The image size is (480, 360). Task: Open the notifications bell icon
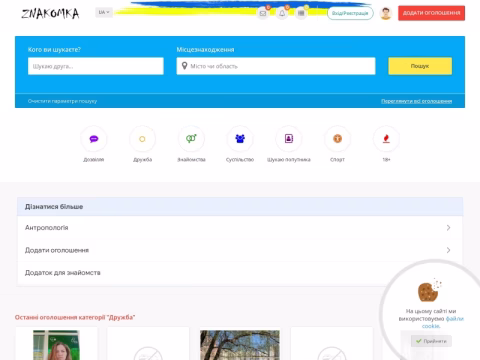[x=282, y=13]
